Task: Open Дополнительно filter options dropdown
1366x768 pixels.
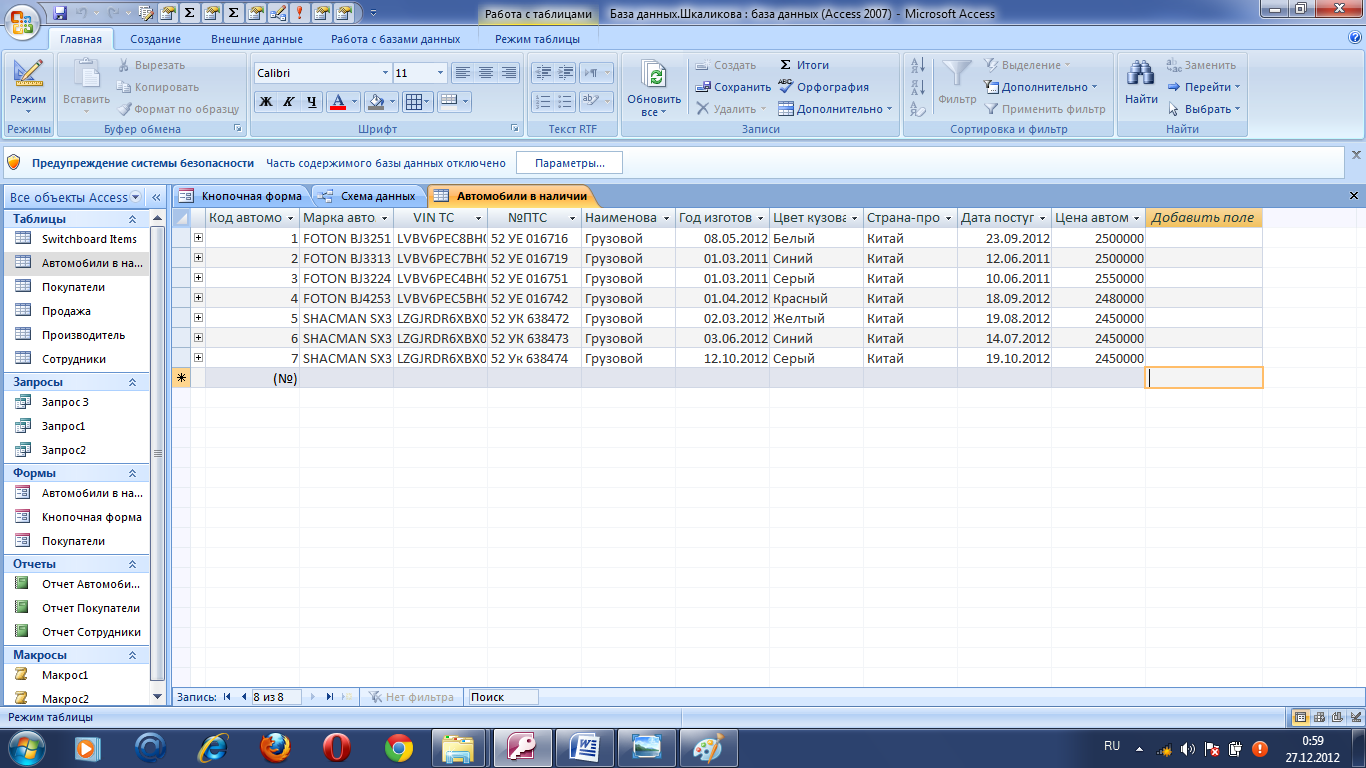Action: point(1041,87)
